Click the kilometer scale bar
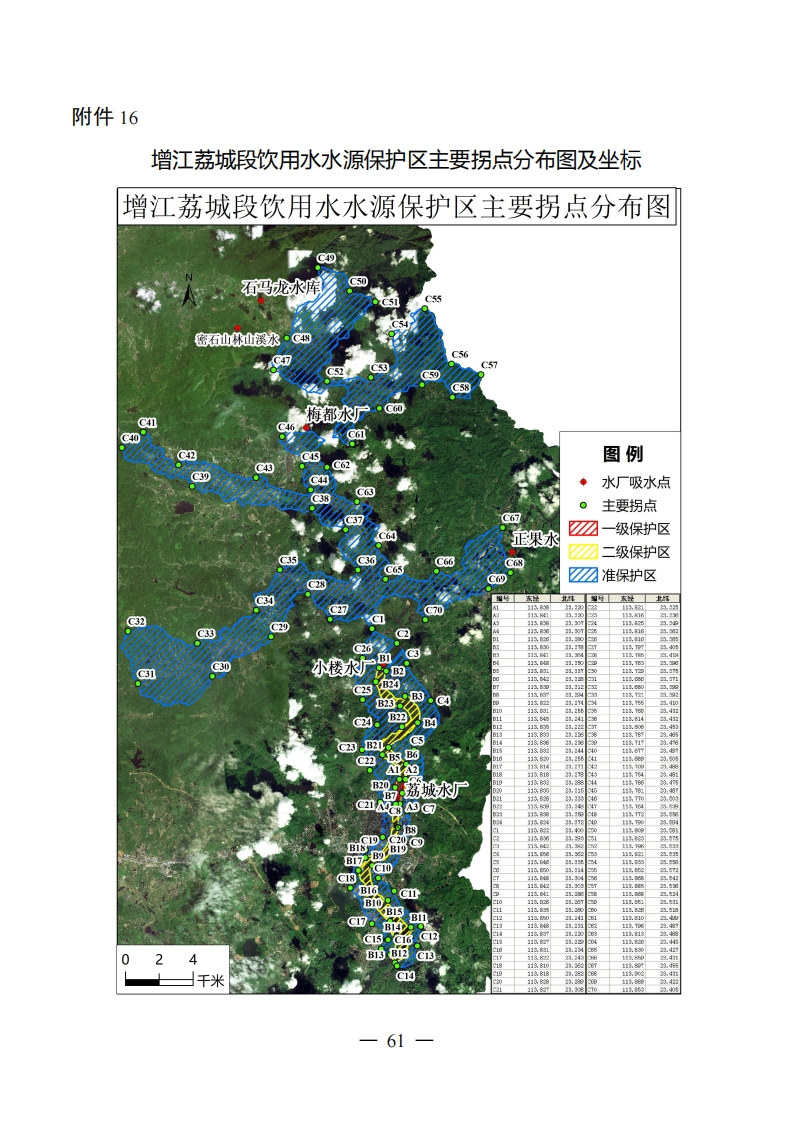The image size is (793, 1122). [x=159, y=982]
